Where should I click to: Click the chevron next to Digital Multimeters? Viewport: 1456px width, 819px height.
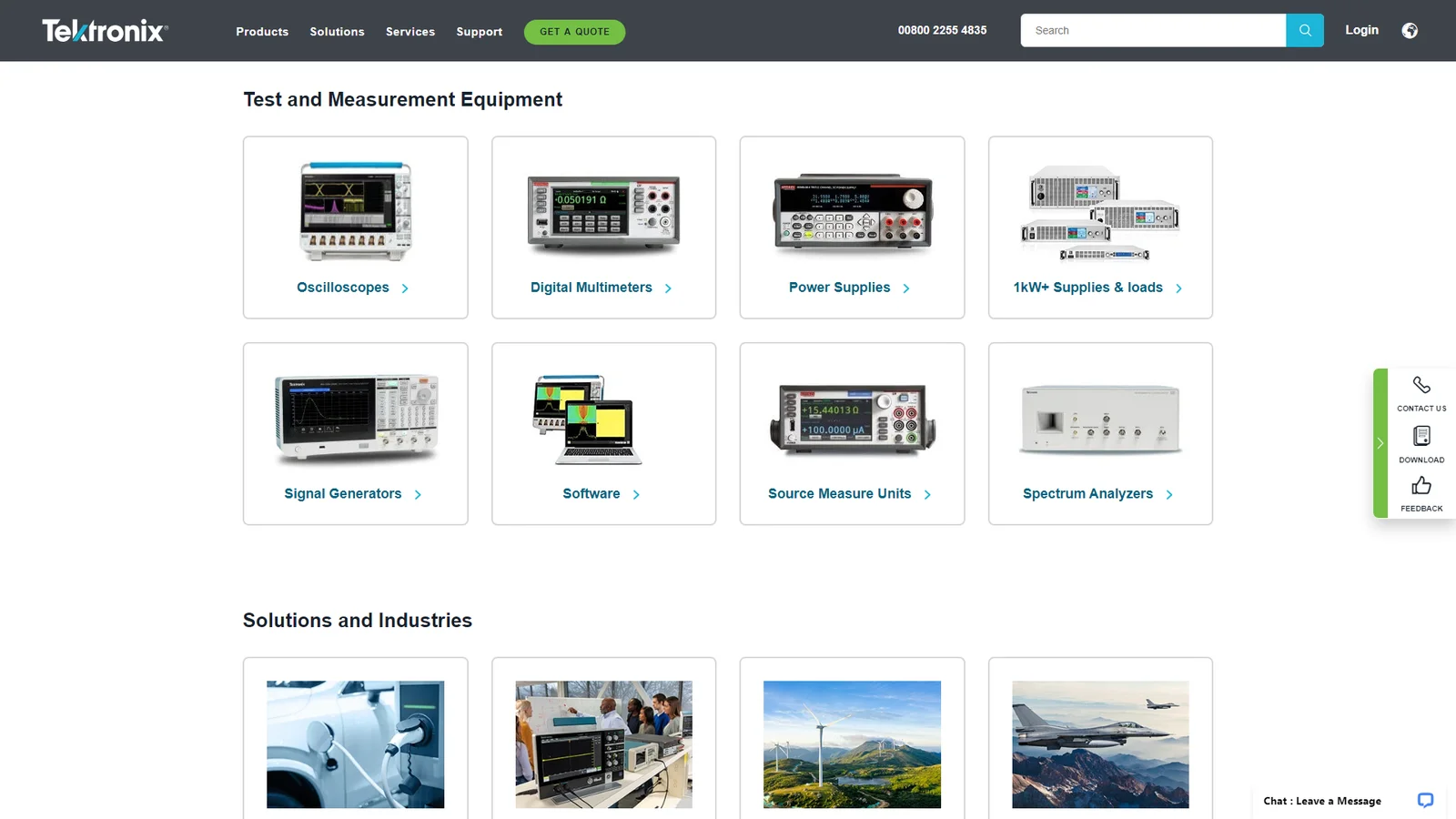[668, 288]
